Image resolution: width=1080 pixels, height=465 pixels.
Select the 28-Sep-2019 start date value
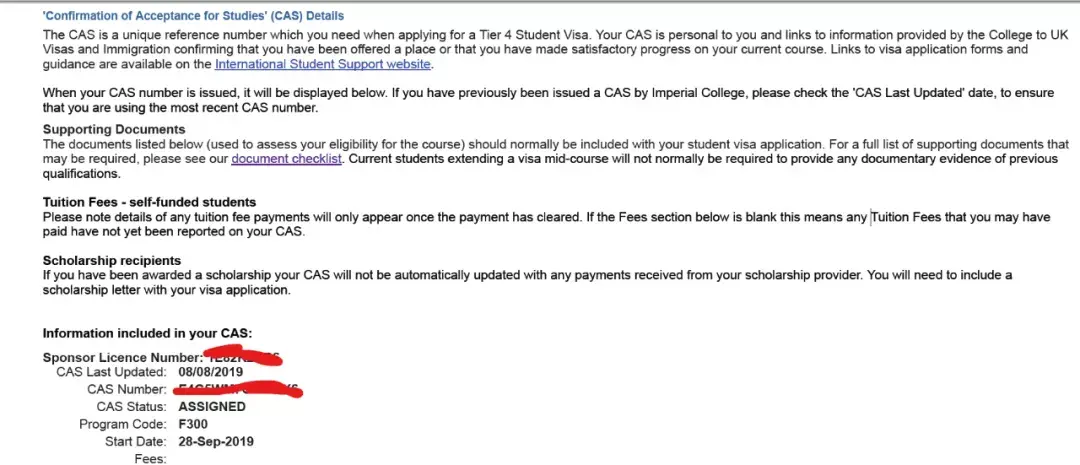click(216, 441)
